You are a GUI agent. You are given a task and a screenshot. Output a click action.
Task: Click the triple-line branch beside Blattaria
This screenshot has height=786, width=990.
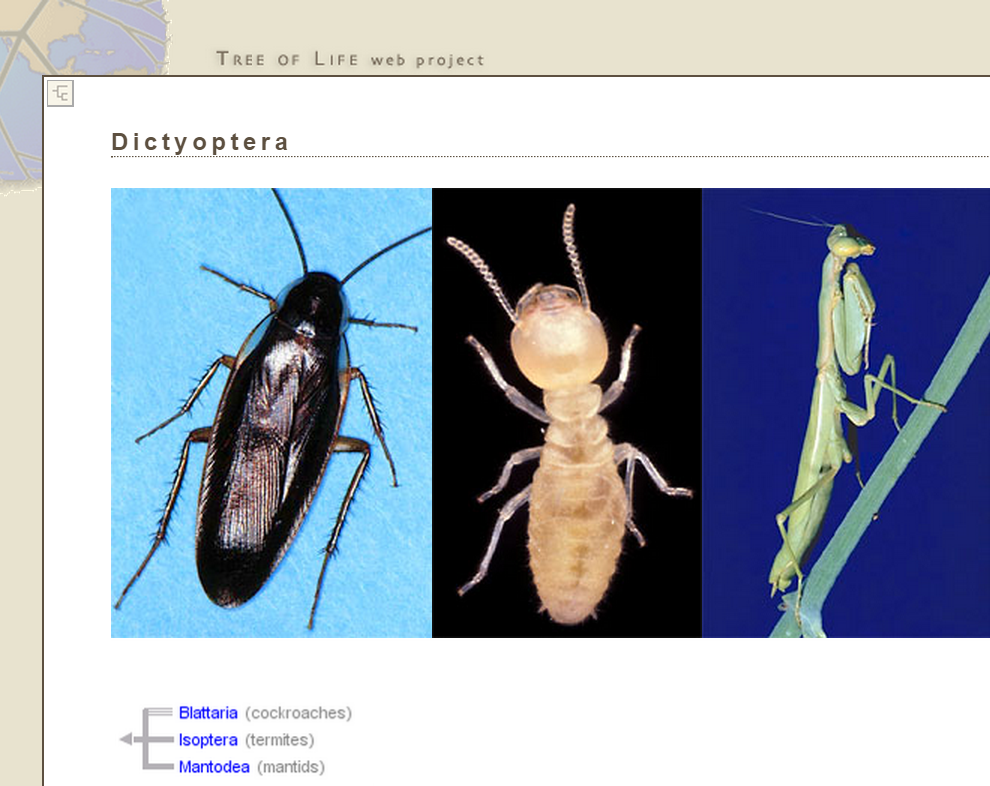point(160,712)
